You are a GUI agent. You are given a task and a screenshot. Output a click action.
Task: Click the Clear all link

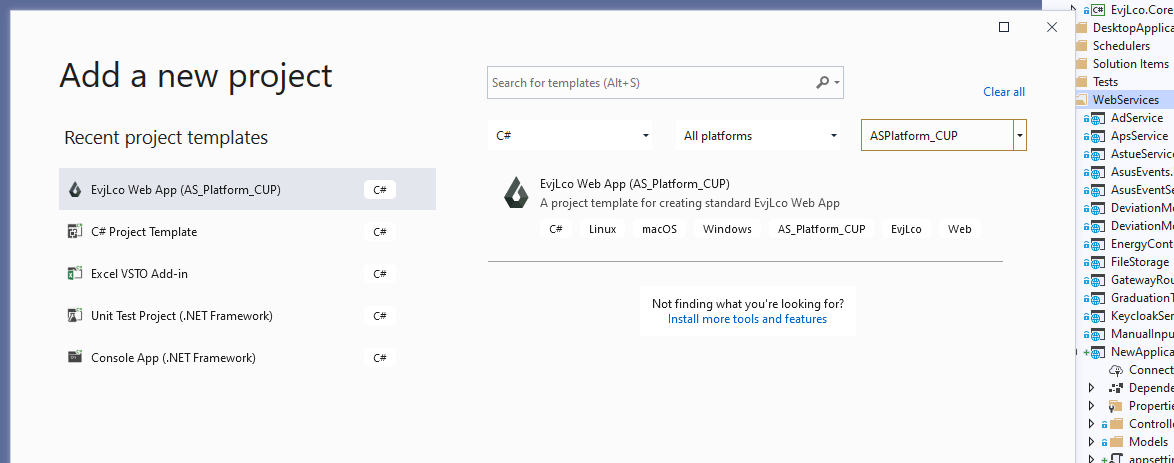click(x=1004, y=91)
